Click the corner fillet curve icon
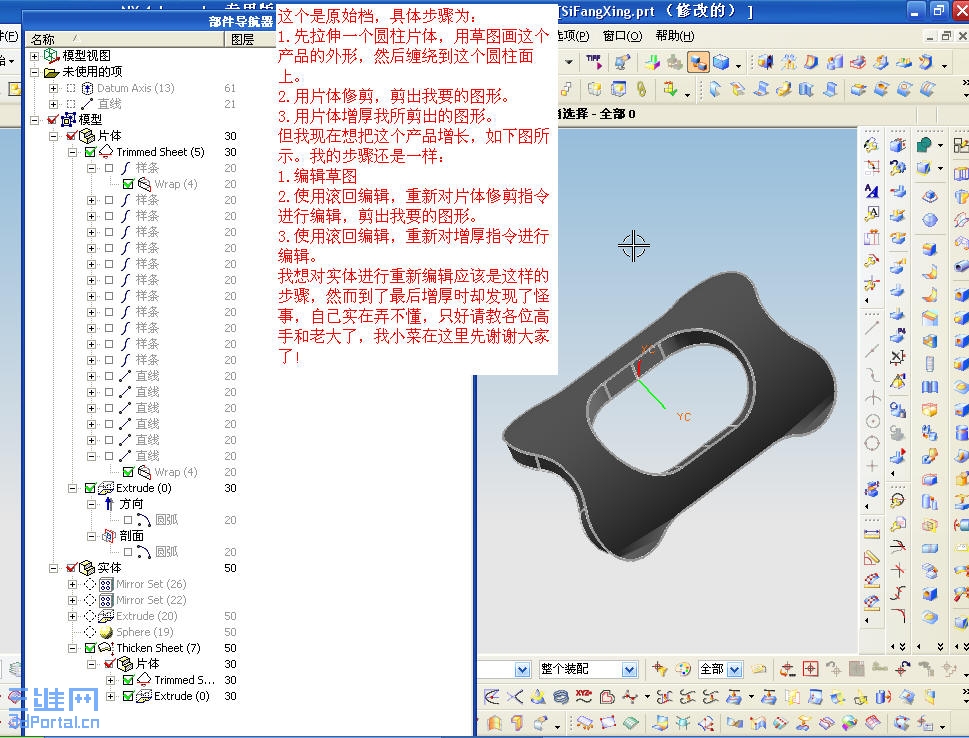Viewport: 969px width, 738px height. [x=898, y=615]
